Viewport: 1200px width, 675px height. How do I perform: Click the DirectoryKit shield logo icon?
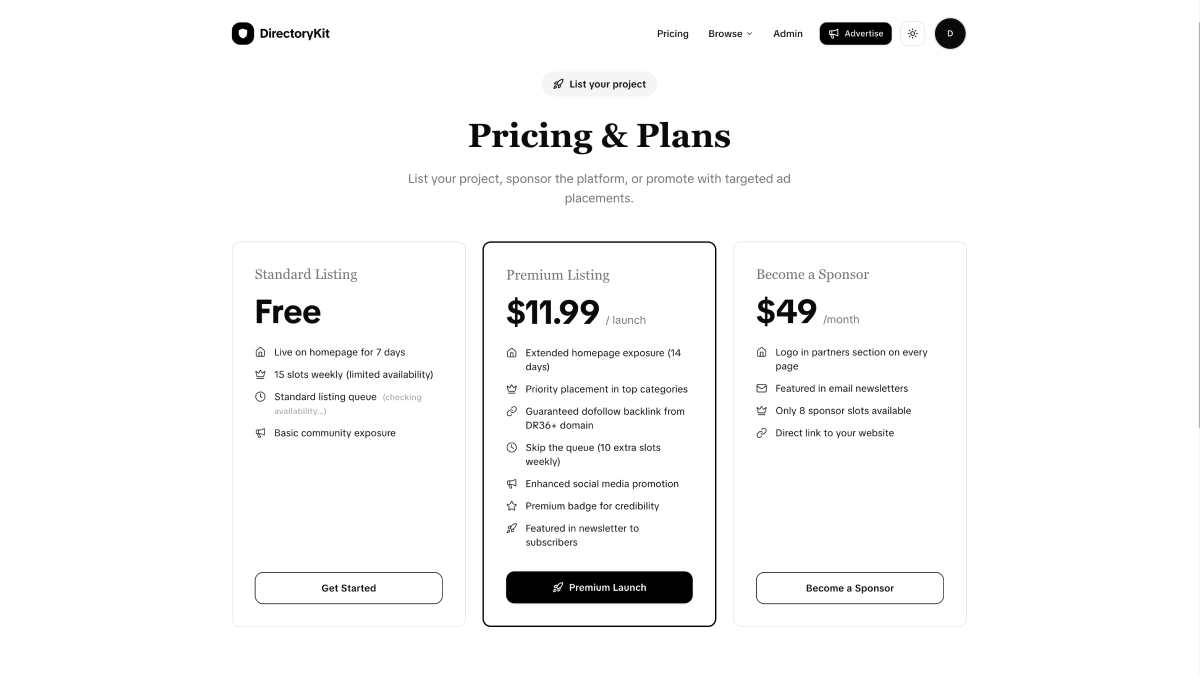tap(243, 34)
